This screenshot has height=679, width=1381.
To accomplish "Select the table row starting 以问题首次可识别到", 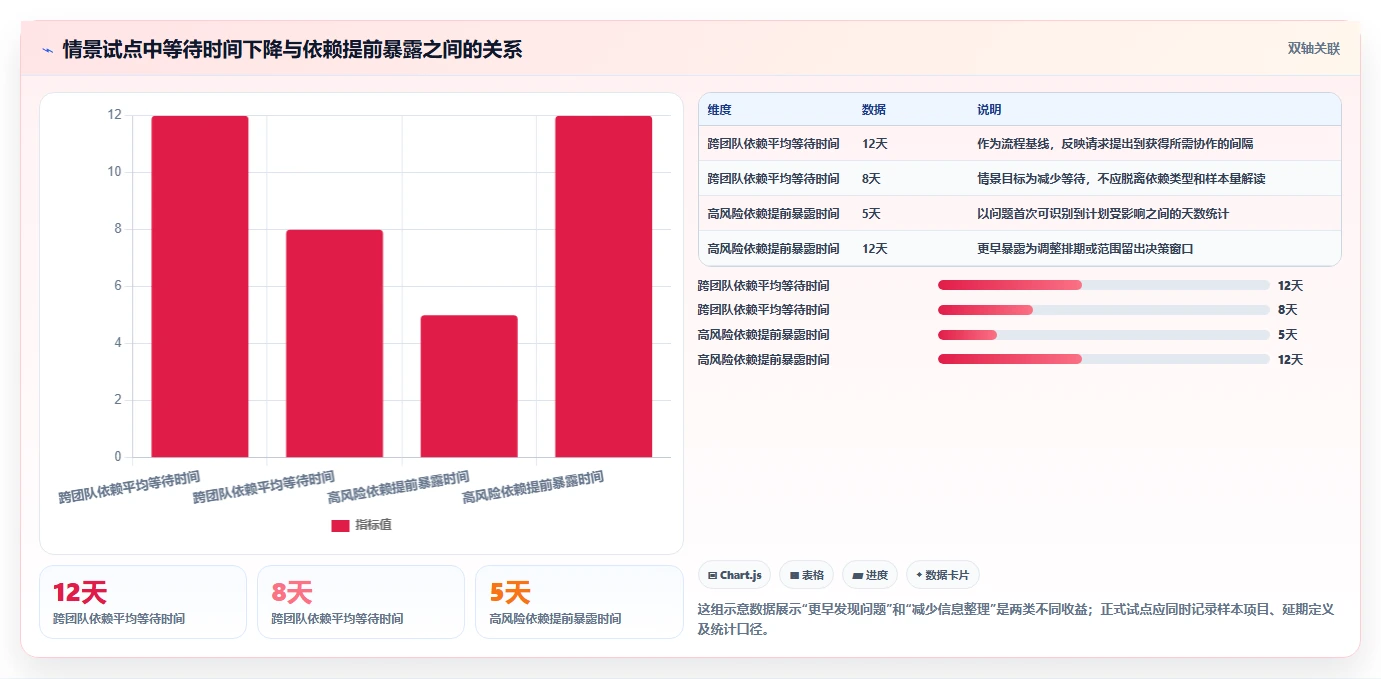I will pyautogui.click(x=1020, y=213).
